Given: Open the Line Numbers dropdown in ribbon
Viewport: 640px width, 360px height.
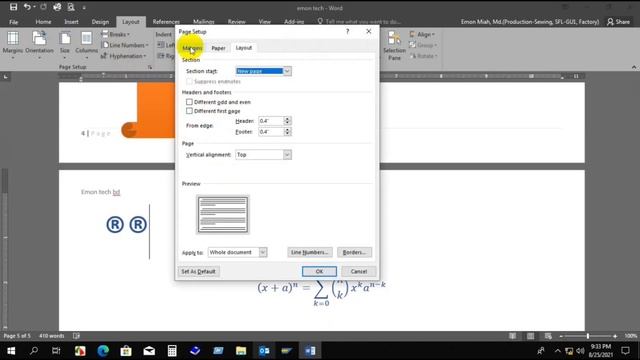Looking at the screenshot, I should 124,45.
